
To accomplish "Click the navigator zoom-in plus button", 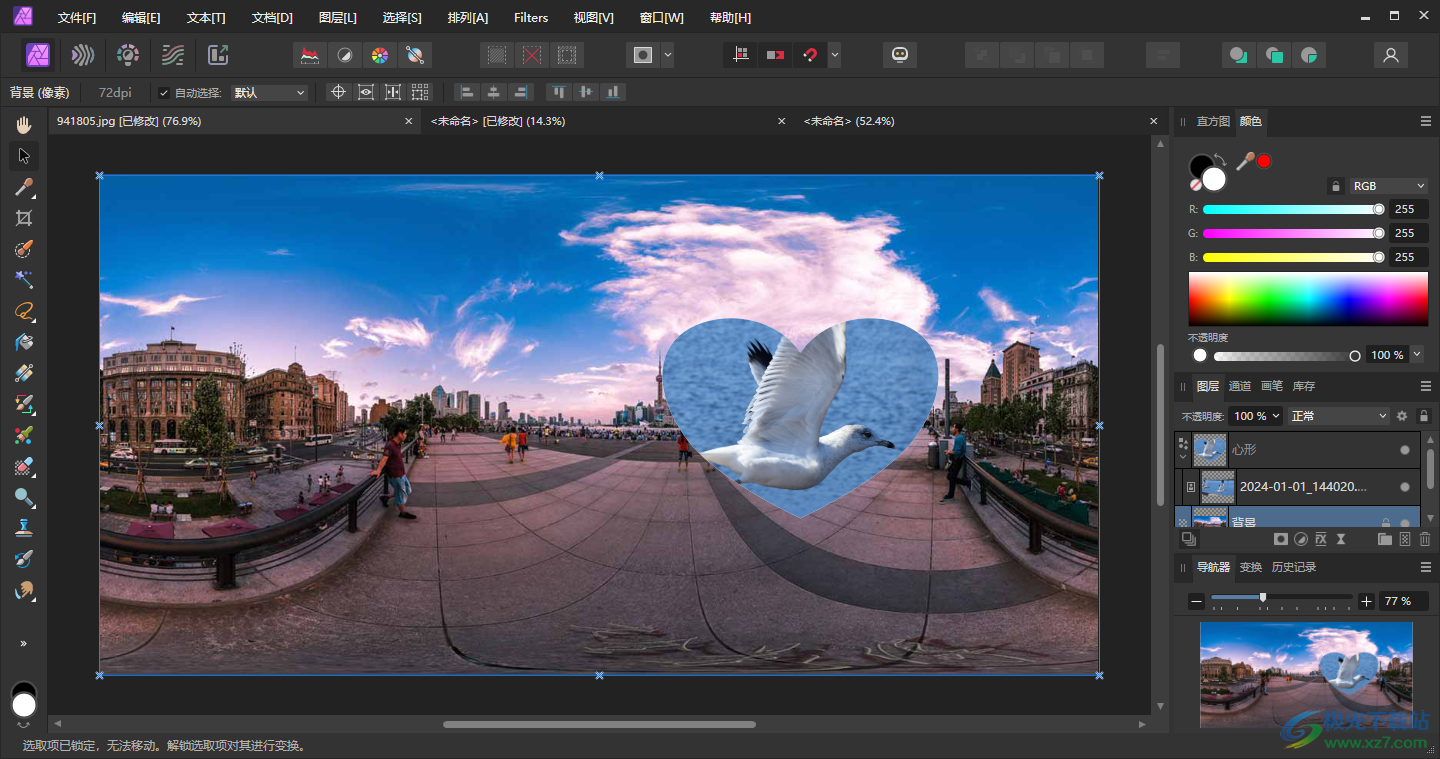I will point(1366,601).
